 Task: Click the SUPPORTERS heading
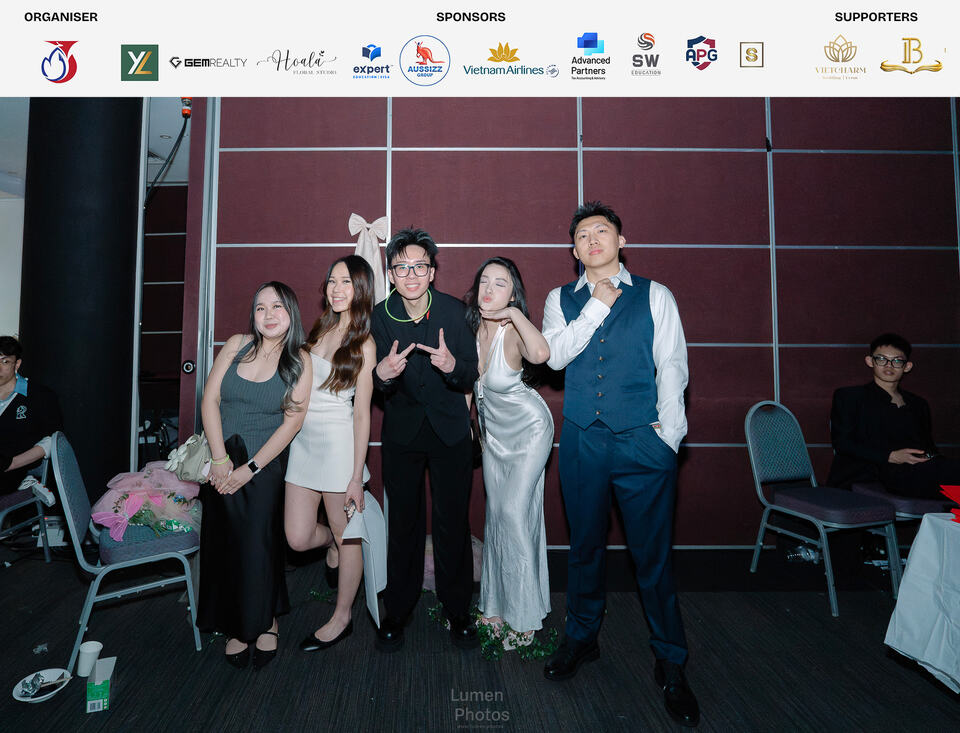pos(876,17)
